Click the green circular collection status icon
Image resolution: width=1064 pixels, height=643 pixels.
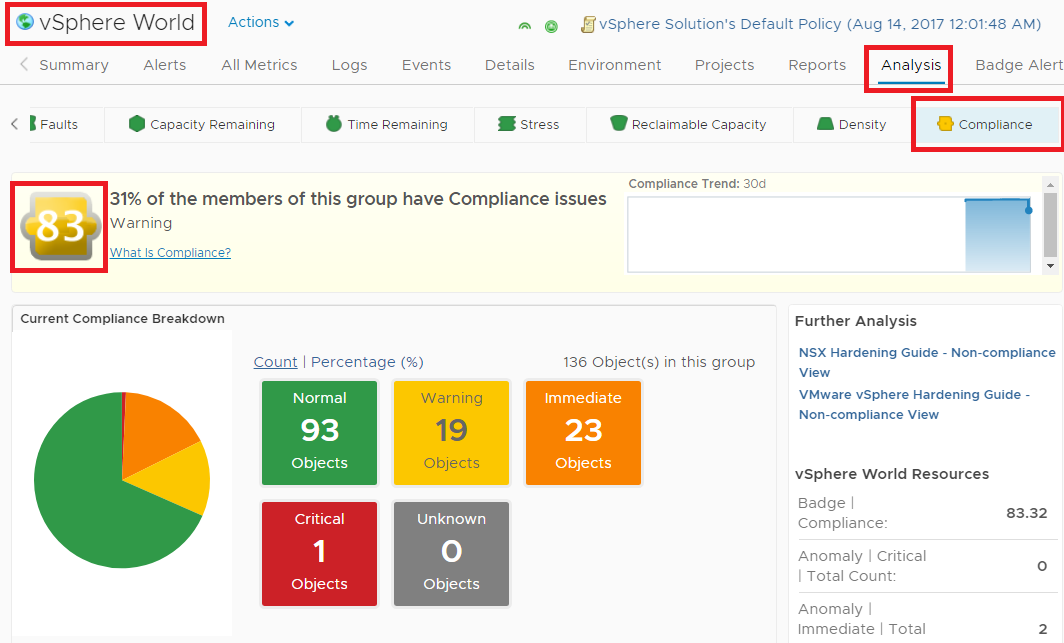(x=552, y=26)
